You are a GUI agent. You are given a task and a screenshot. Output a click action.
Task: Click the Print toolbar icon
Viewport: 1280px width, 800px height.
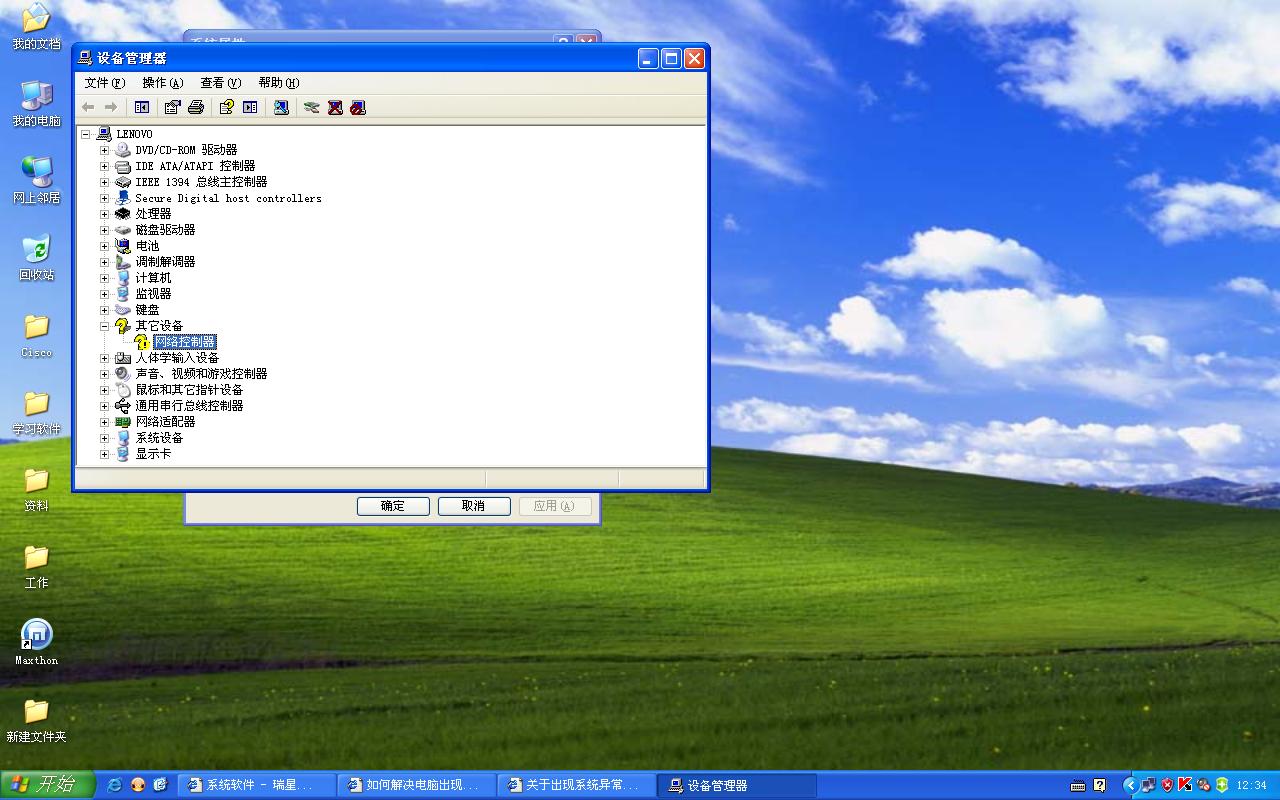[x=196, y=107]
